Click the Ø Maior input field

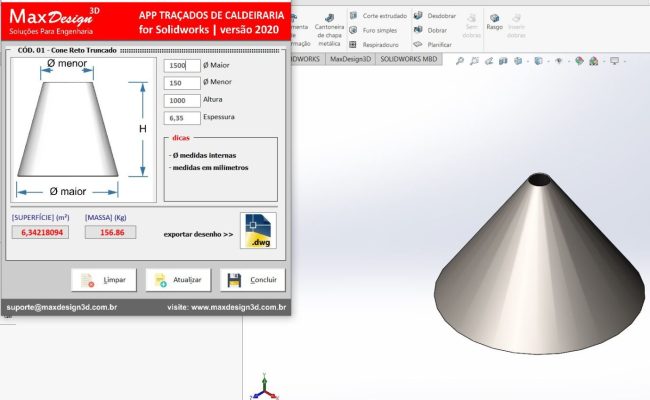point(181,65)
